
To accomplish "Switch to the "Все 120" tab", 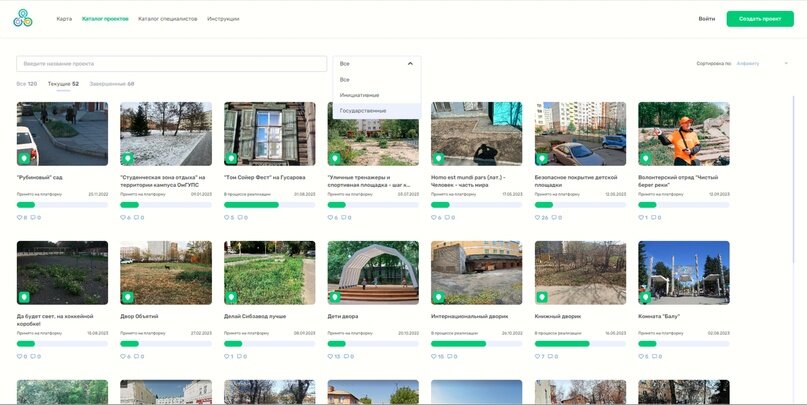I will click(27, 83).
